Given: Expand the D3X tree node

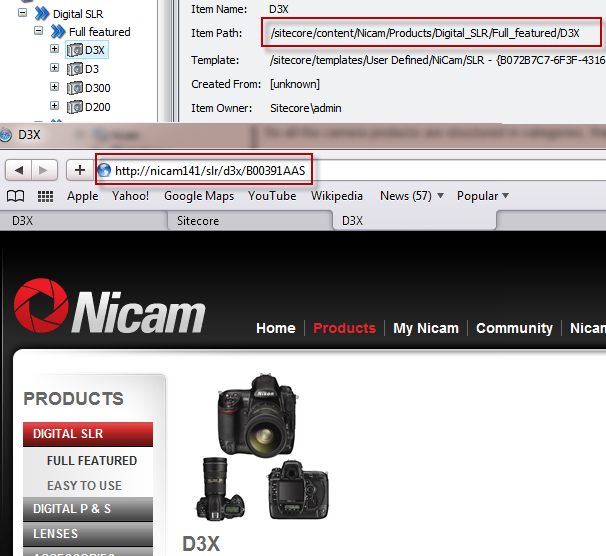Looking at the screenshot, I should (54, 49).
